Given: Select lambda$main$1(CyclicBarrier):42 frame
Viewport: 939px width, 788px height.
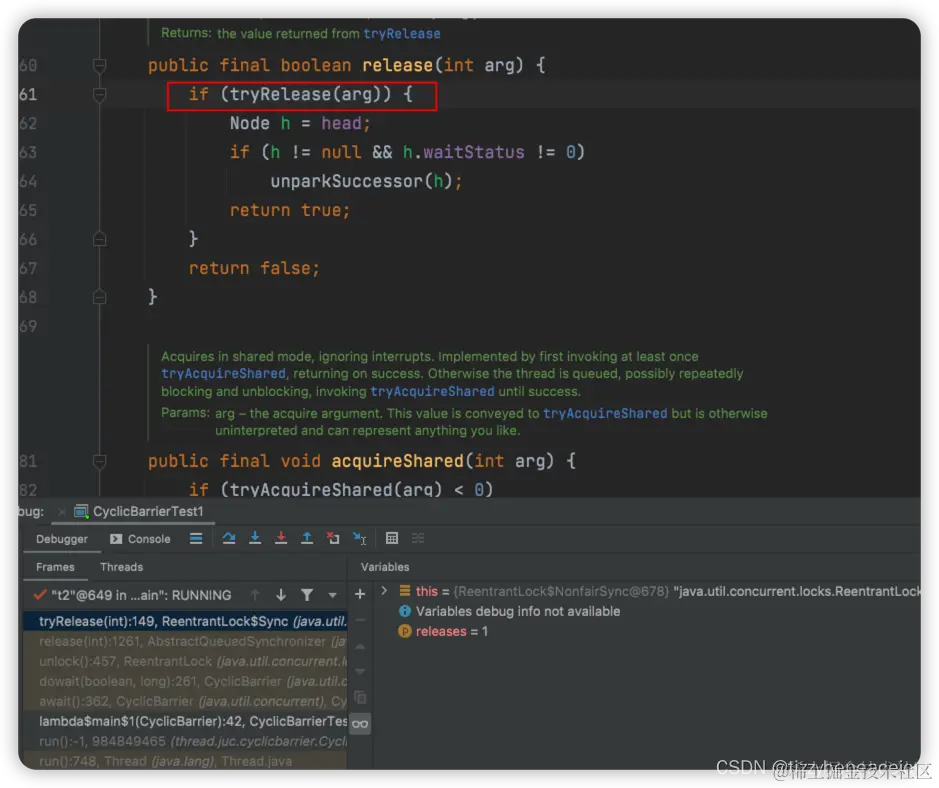Looking at the screenshot, I should 185,721.
